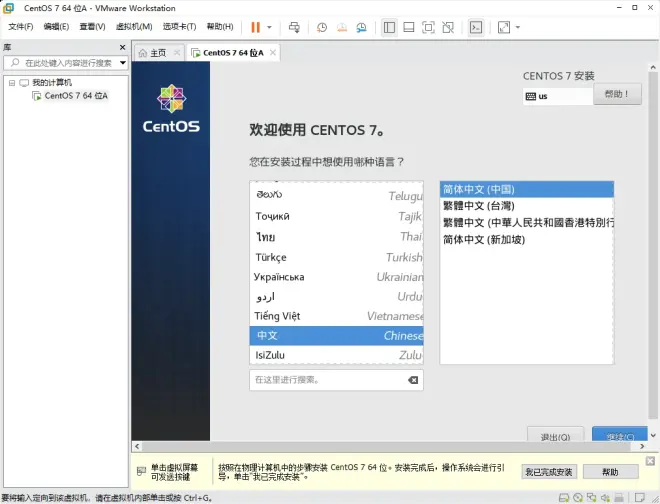This screenshot has width=660, height=504.
Task: Click the blue 继续(C) button
Action: pyautogui.click(x=619, y=434)
